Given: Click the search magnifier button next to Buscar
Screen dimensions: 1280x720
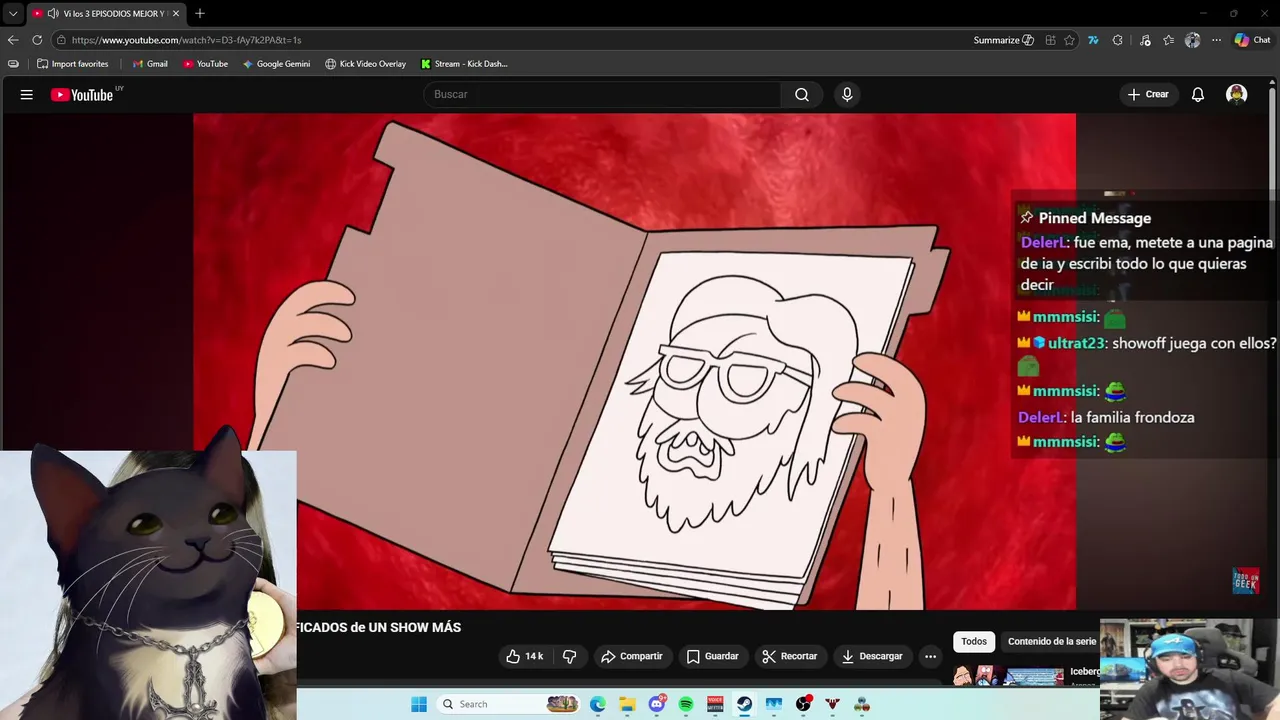Looking at the screenshot, I should 802,94.
